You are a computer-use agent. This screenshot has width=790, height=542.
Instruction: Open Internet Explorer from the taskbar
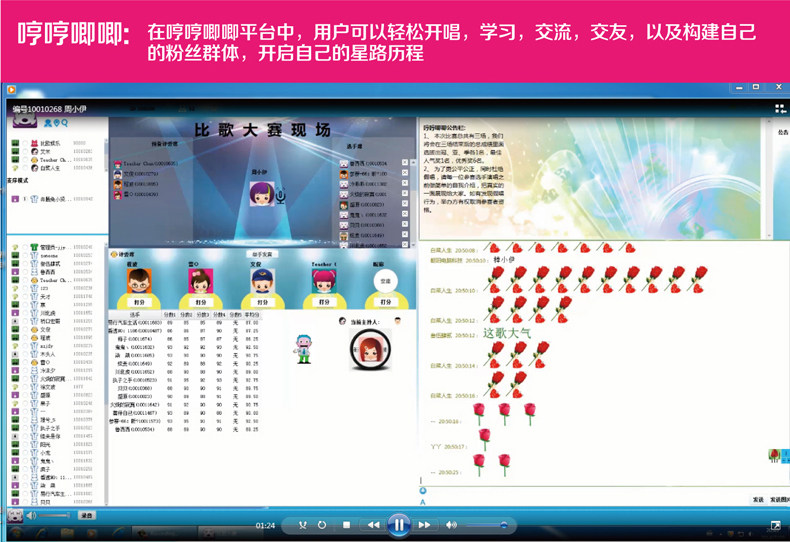pyautogui.click(x=40, y=534)
